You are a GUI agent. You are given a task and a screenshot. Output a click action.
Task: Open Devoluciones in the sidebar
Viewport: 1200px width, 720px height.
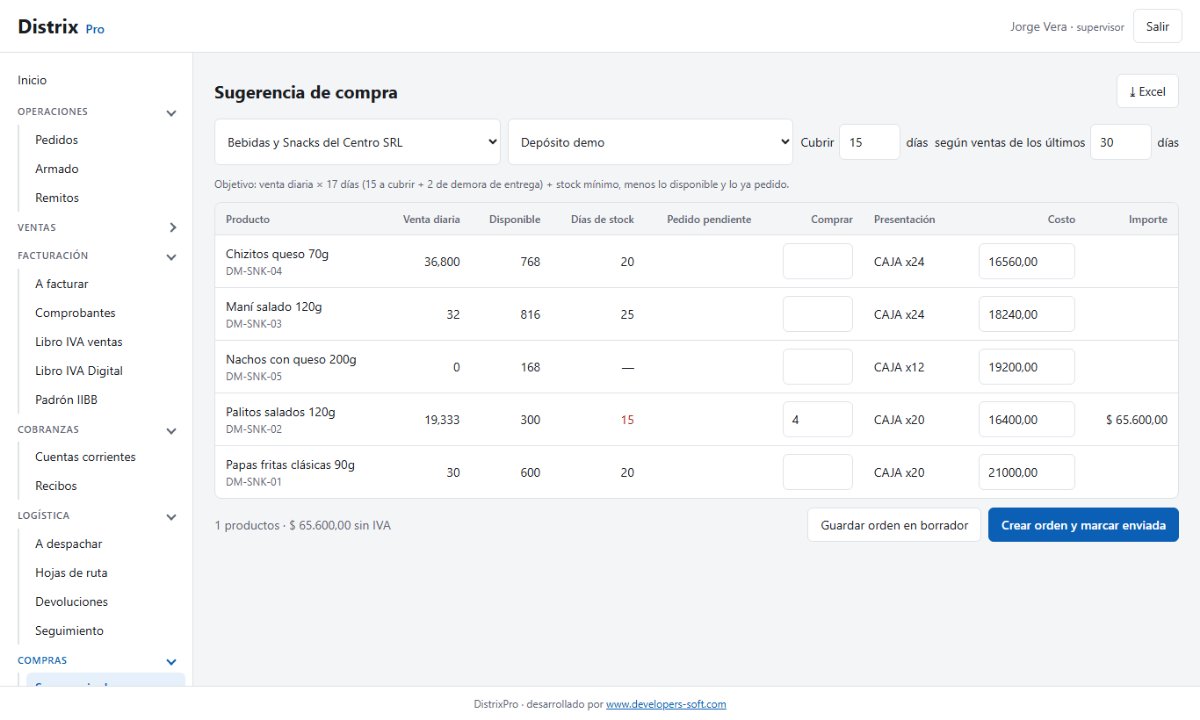pyautogui.click(x=71, y=602)
